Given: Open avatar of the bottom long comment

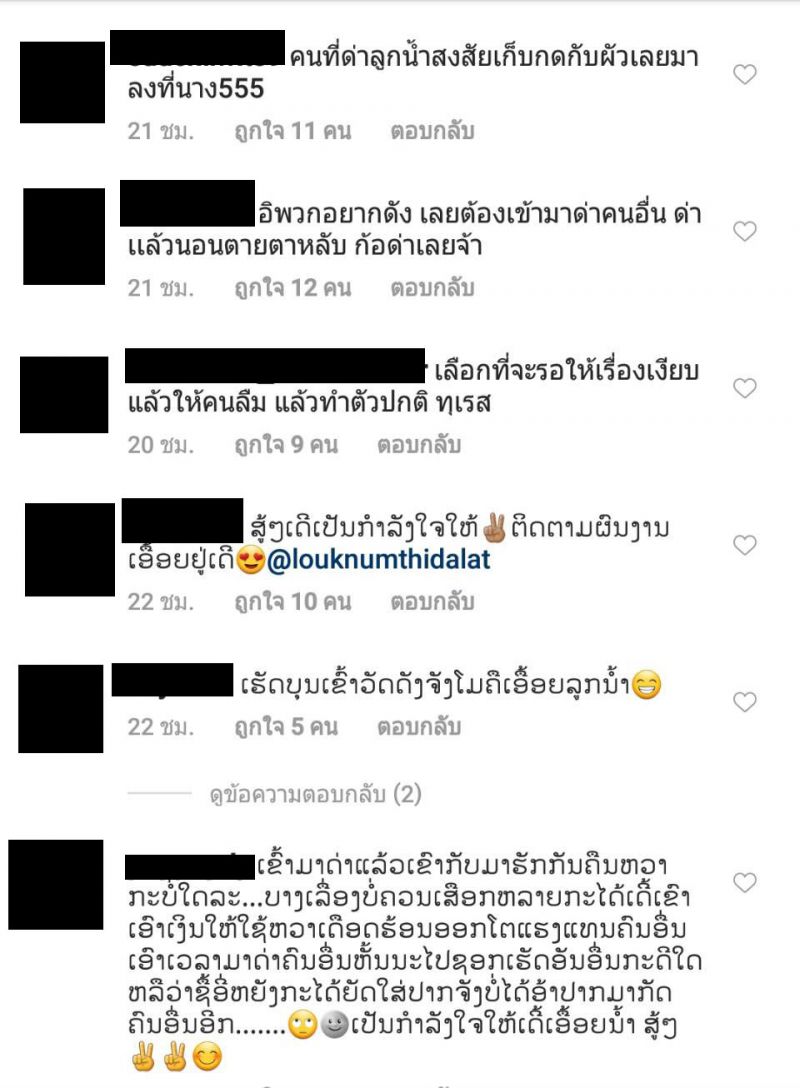Looking at the screenshot, I should [x=56, y=885].
